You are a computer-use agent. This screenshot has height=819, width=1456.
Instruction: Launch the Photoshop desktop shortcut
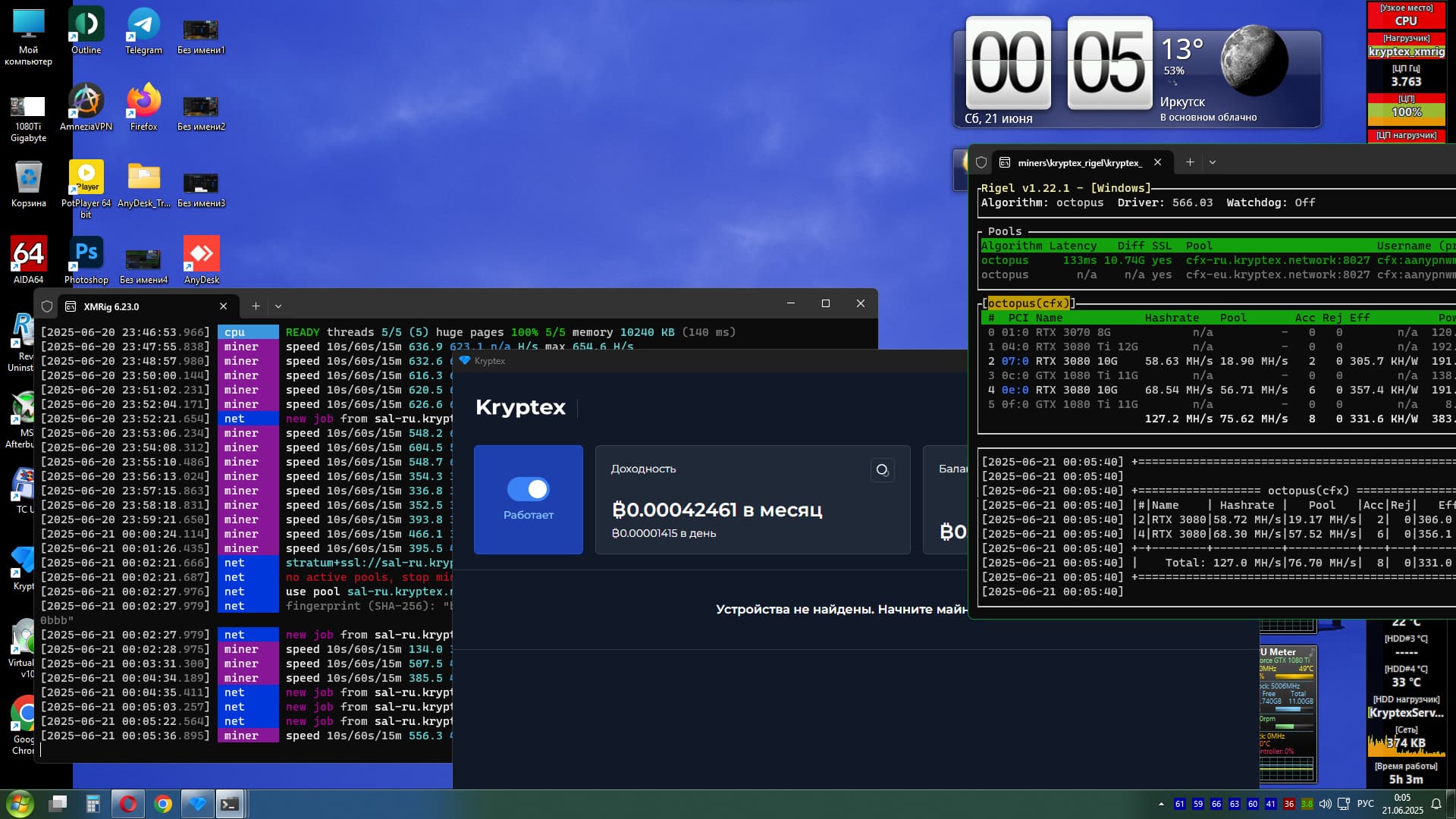86,261
